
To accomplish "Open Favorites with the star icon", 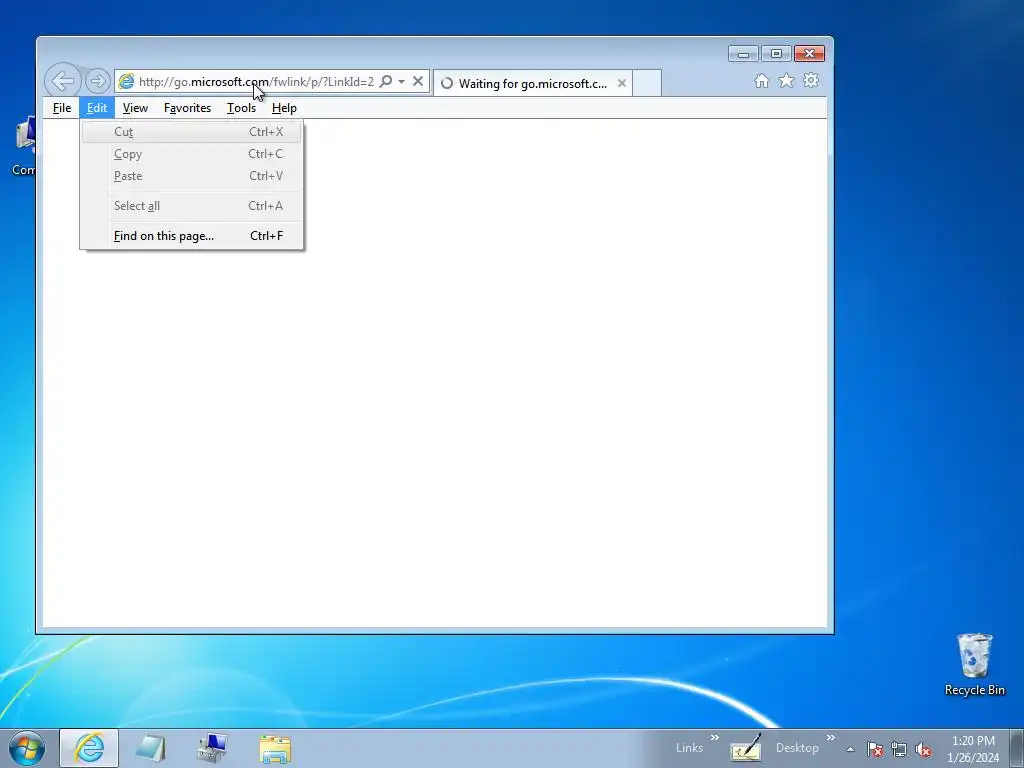I will coord(786,80).
